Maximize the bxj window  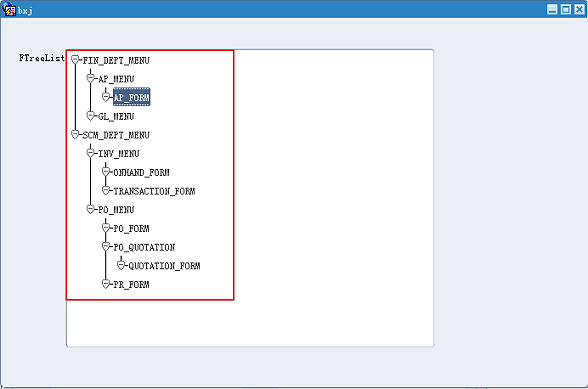pyautogui.click(x=566, y=9)
